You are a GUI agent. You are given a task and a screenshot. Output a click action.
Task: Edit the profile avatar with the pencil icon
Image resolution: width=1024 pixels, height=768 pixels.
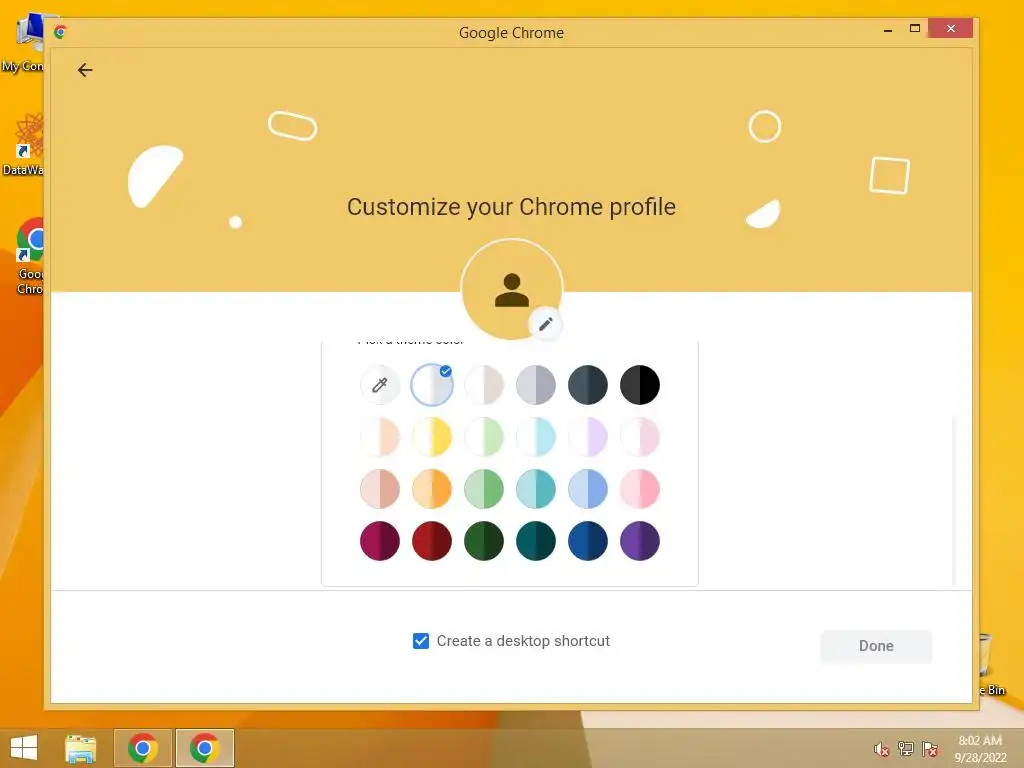546,323
